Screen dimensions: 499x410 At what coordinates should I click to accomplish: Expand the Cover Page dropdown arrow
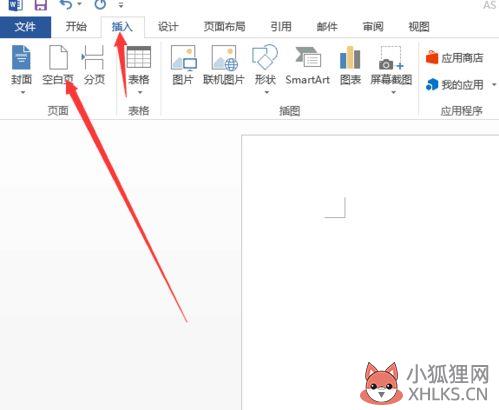click(23, 92)
